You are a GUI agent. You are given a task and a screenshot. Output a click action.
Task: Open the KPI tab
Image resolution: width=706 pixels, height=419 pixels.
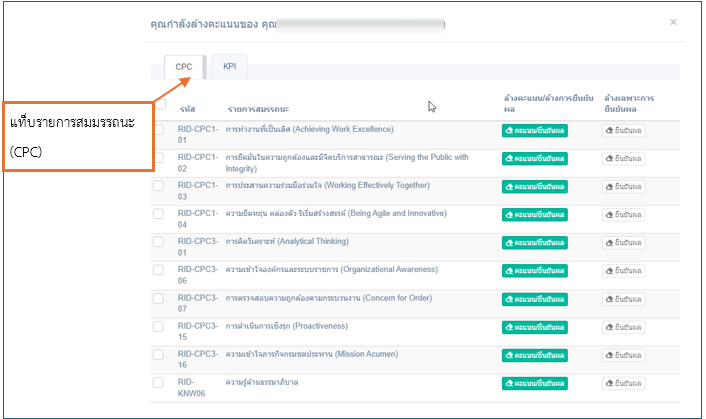[230, 66]
